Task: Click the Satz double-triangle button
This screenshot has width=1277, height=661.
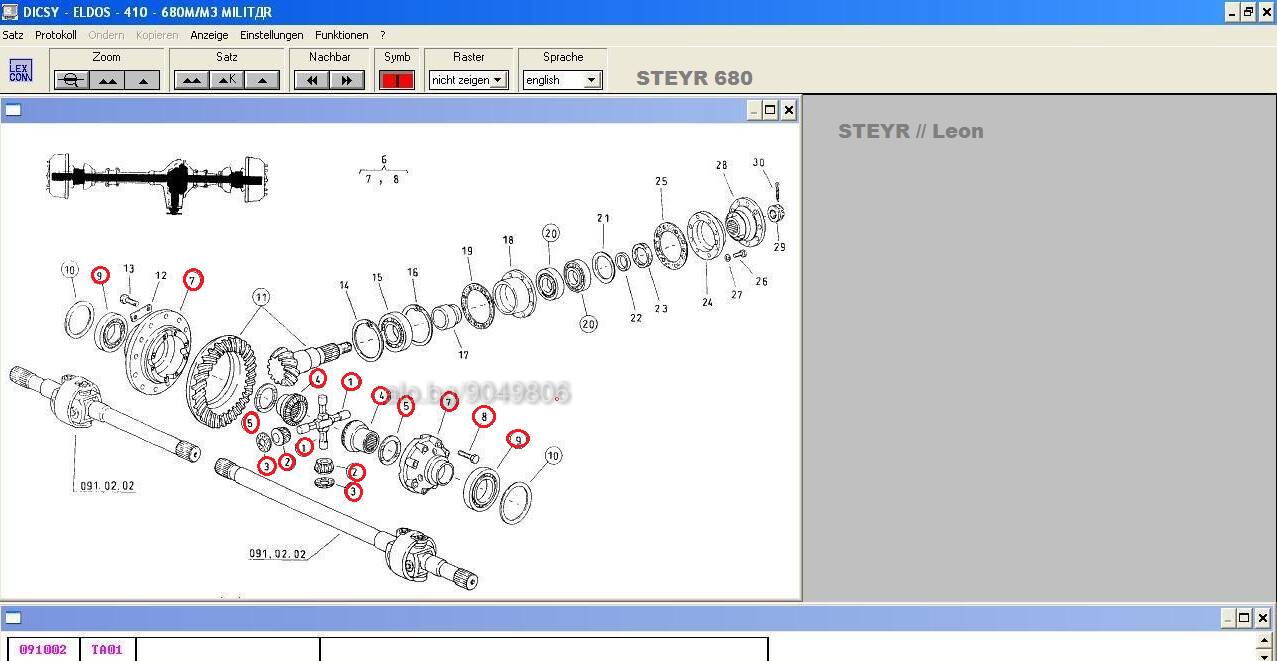Action: 191,80
